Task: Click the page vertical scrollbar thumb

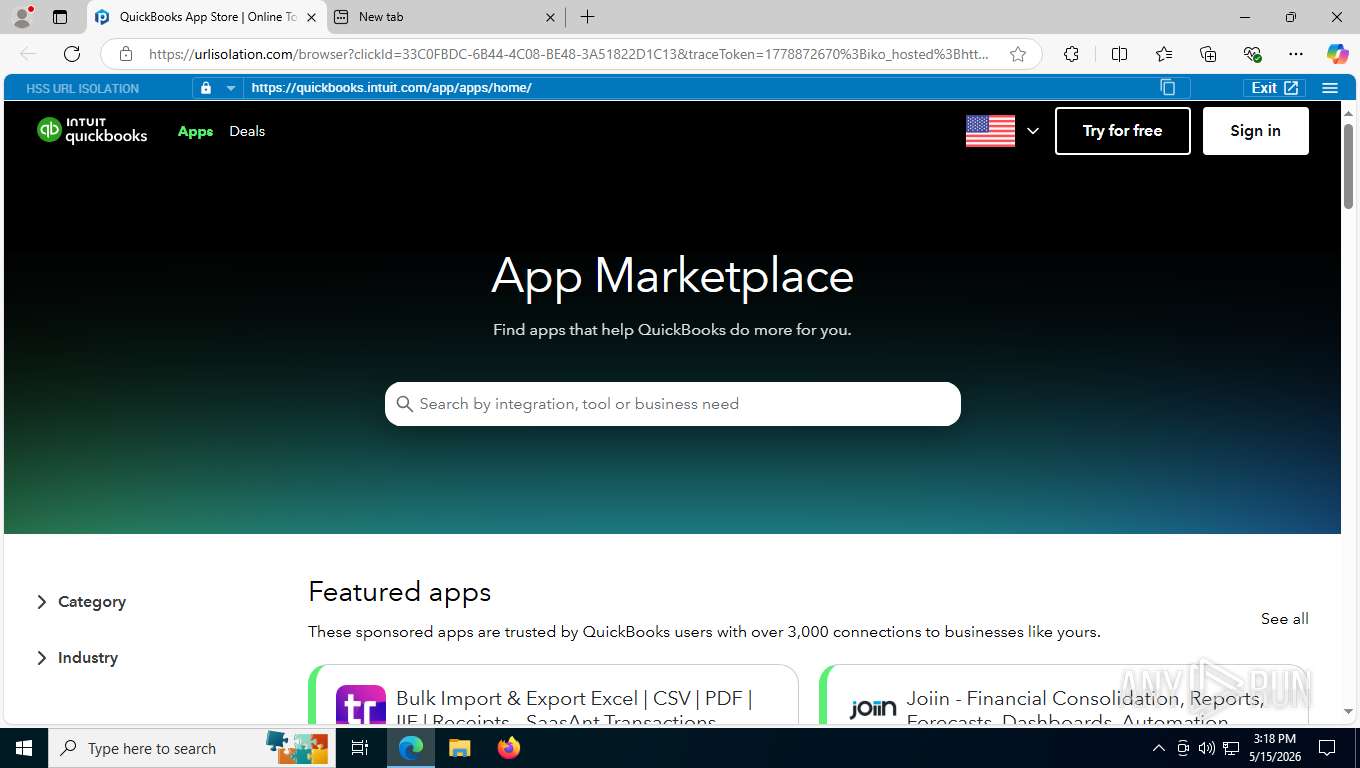Action: coord(1348,165)
